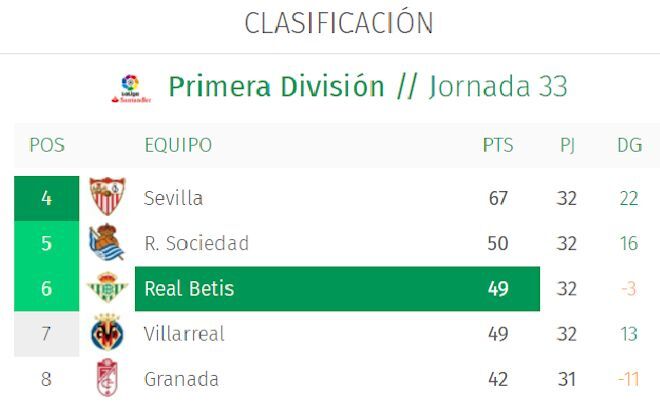Click the green position 4 cell
This screenshot has width=660, height=404.
(x=46, y=198)
